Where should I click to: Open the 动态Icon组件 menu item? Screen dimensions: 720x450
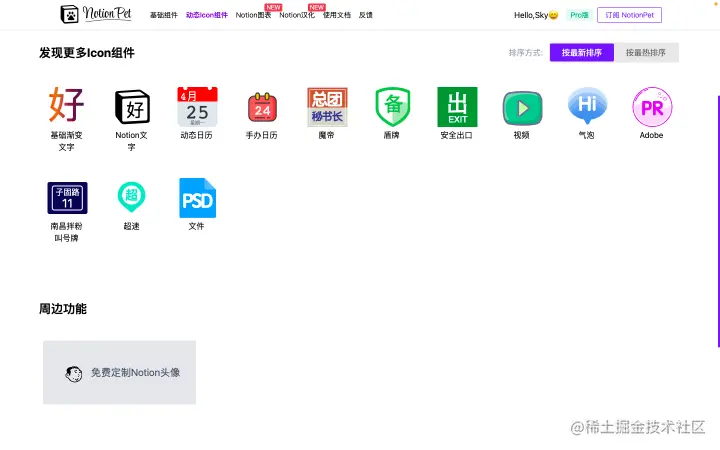pos(207,15)
